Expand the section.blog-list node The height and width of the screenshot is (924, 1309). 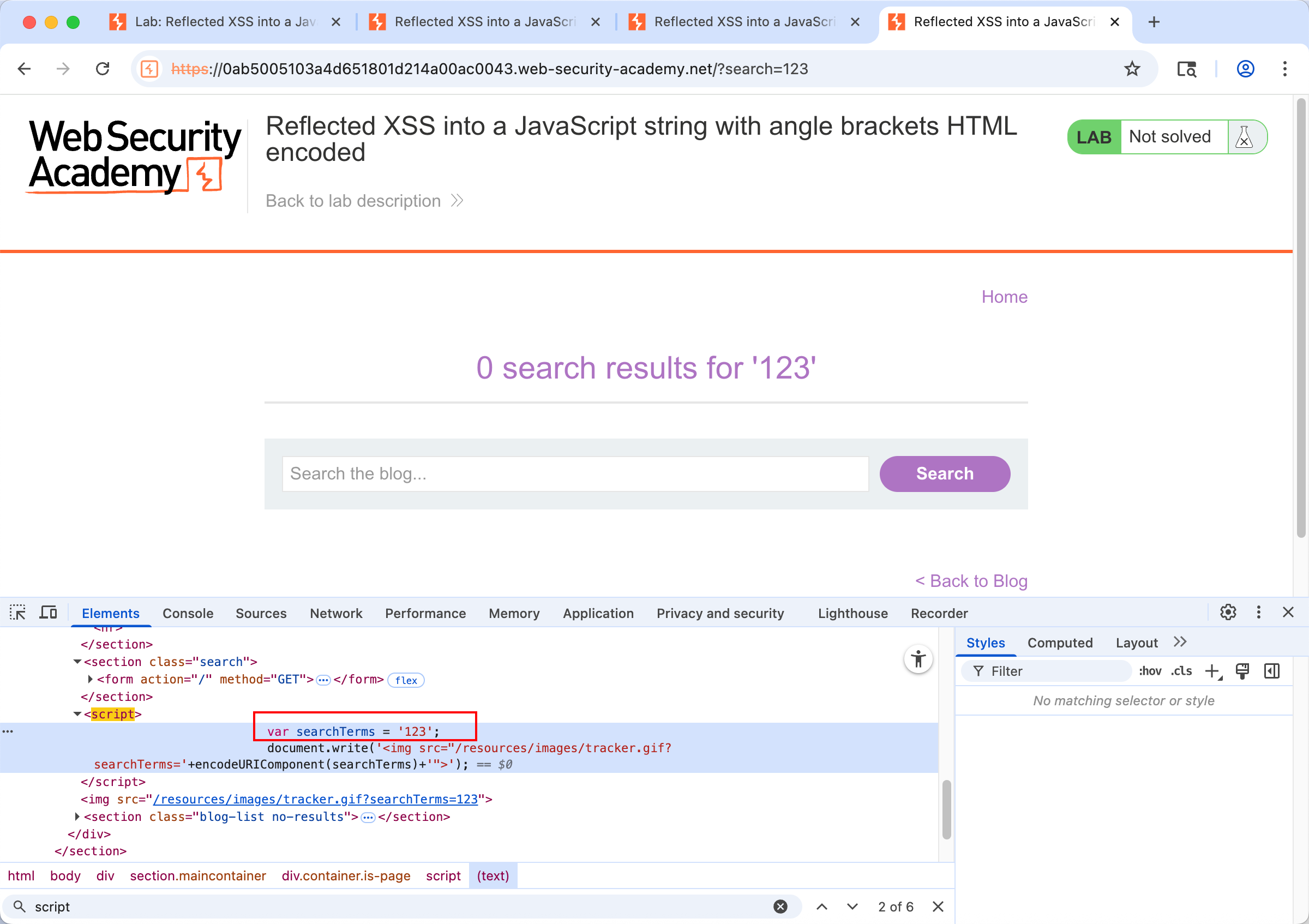(x=77, y=817)
